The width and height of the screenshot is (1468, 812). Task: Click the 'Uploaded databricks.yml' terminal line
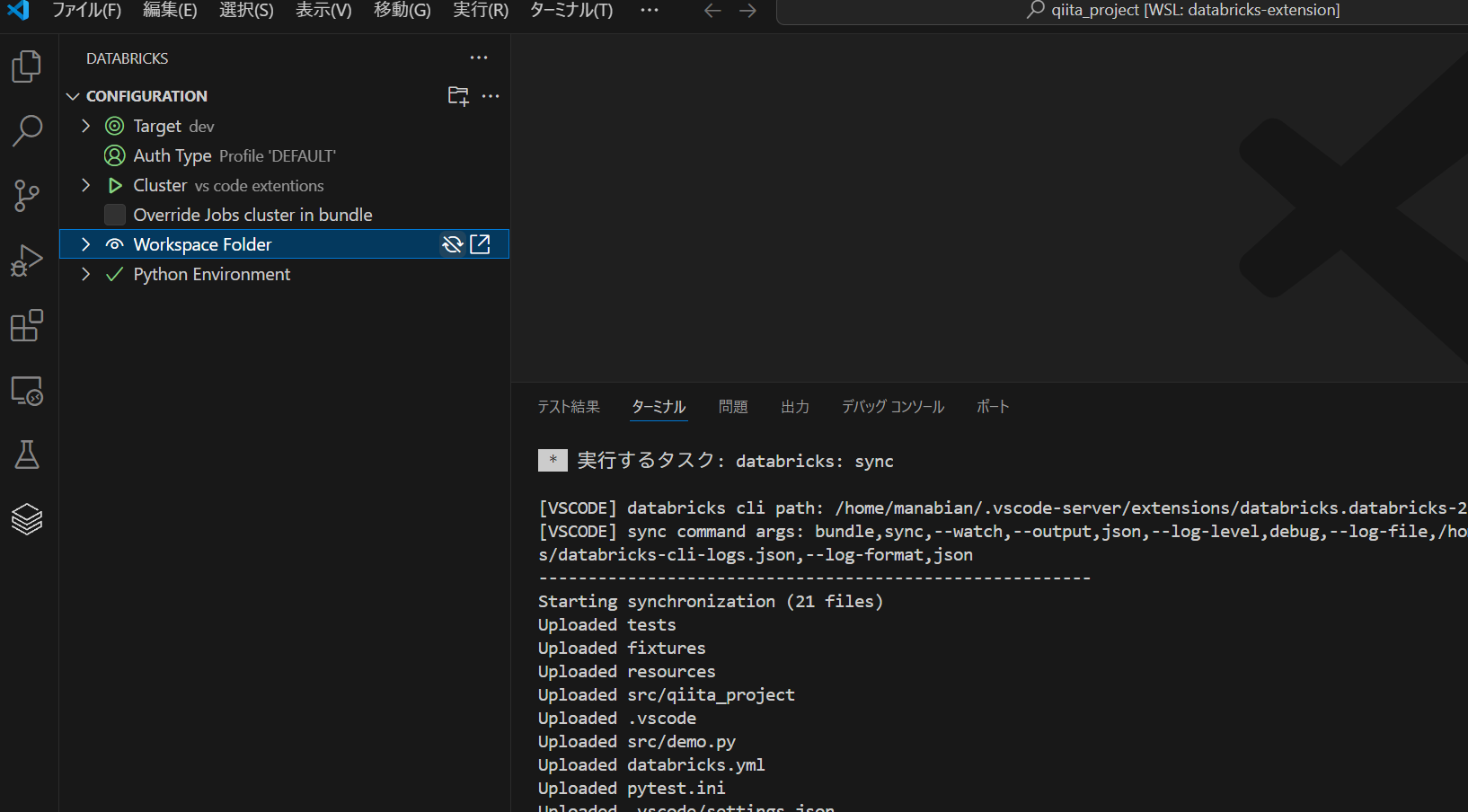pyautogui.click(x=651, y=764)
